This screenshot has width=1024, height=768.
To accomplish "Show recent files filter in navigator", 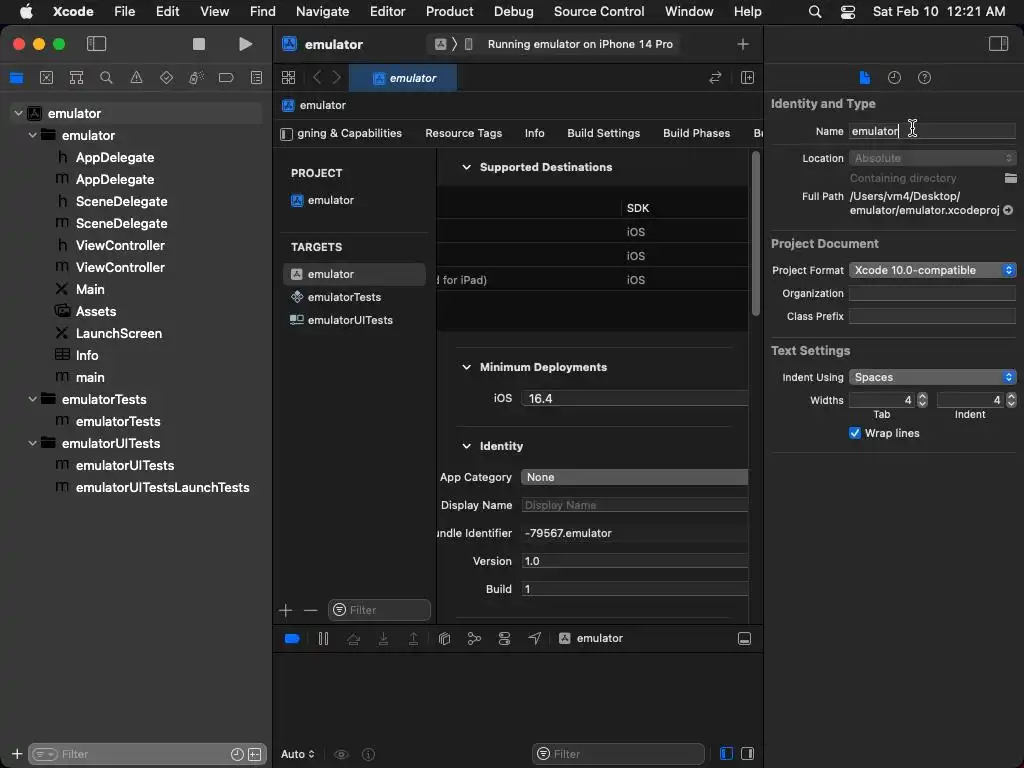I will (237, 754).
